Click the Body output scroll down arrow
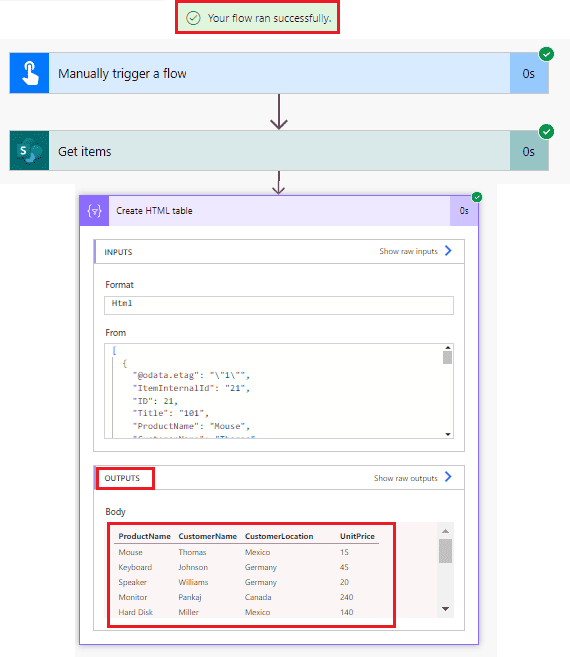The width and height of the screenshot is (570, 657). click(446, 609)
